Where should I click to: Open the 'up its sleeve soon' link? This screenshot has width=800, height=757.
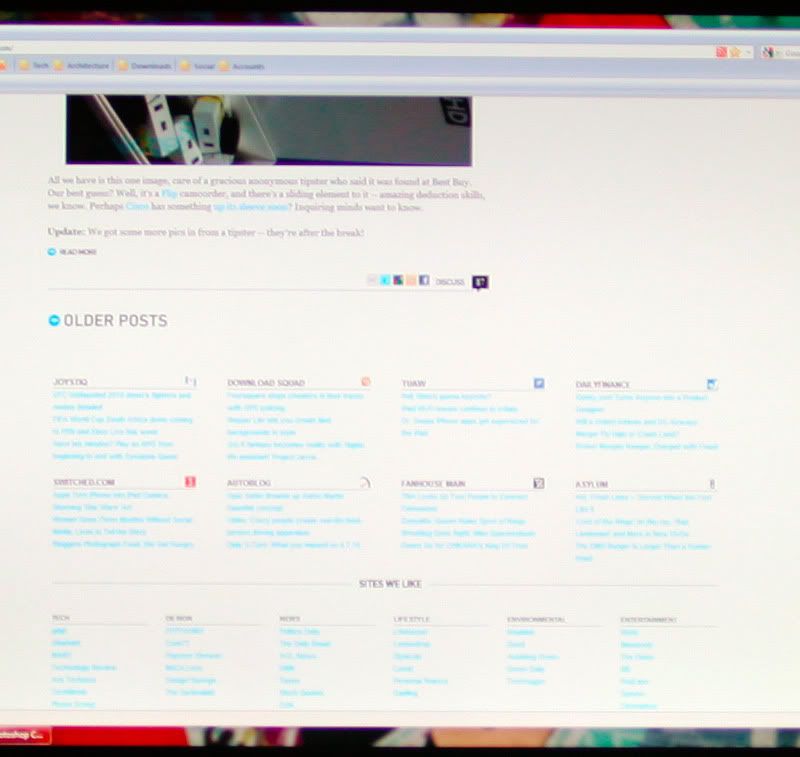click(251, 207)
